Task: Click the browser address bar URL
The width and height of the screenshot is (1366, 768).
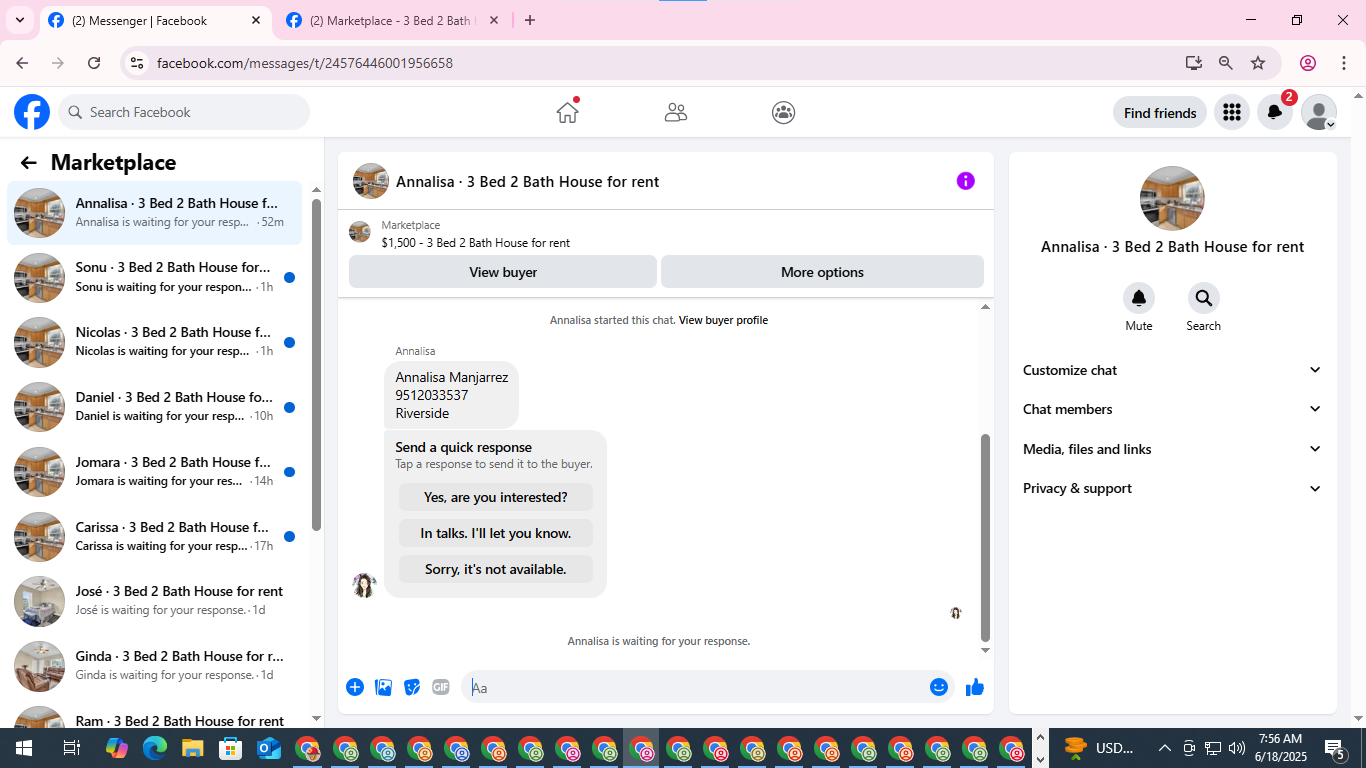Action: tap(305, 63)
